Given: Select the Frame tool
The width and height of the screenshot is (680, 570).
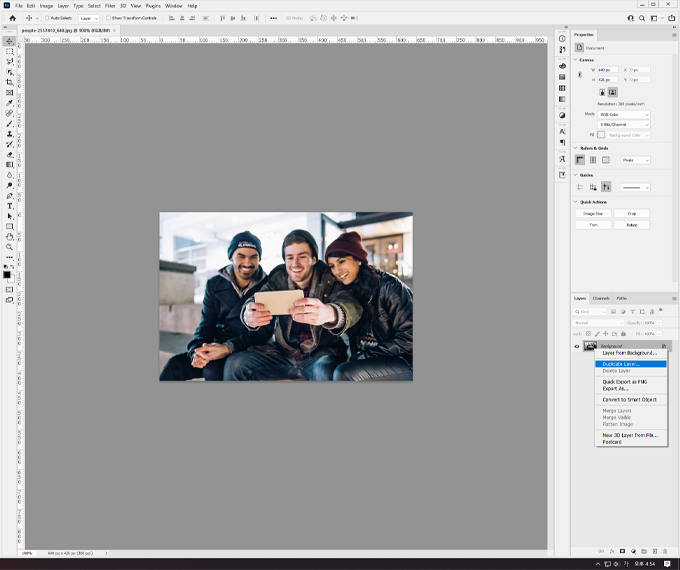Looking at the screenshot, I should [9, 93].
